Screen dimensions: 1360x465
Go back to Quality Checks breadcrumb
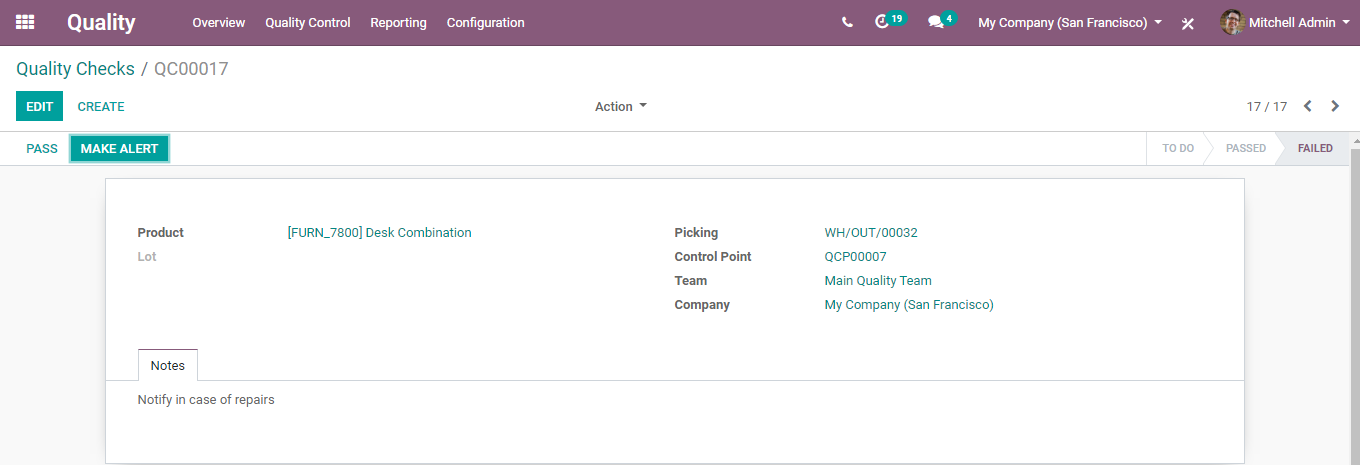pos(75,69)
